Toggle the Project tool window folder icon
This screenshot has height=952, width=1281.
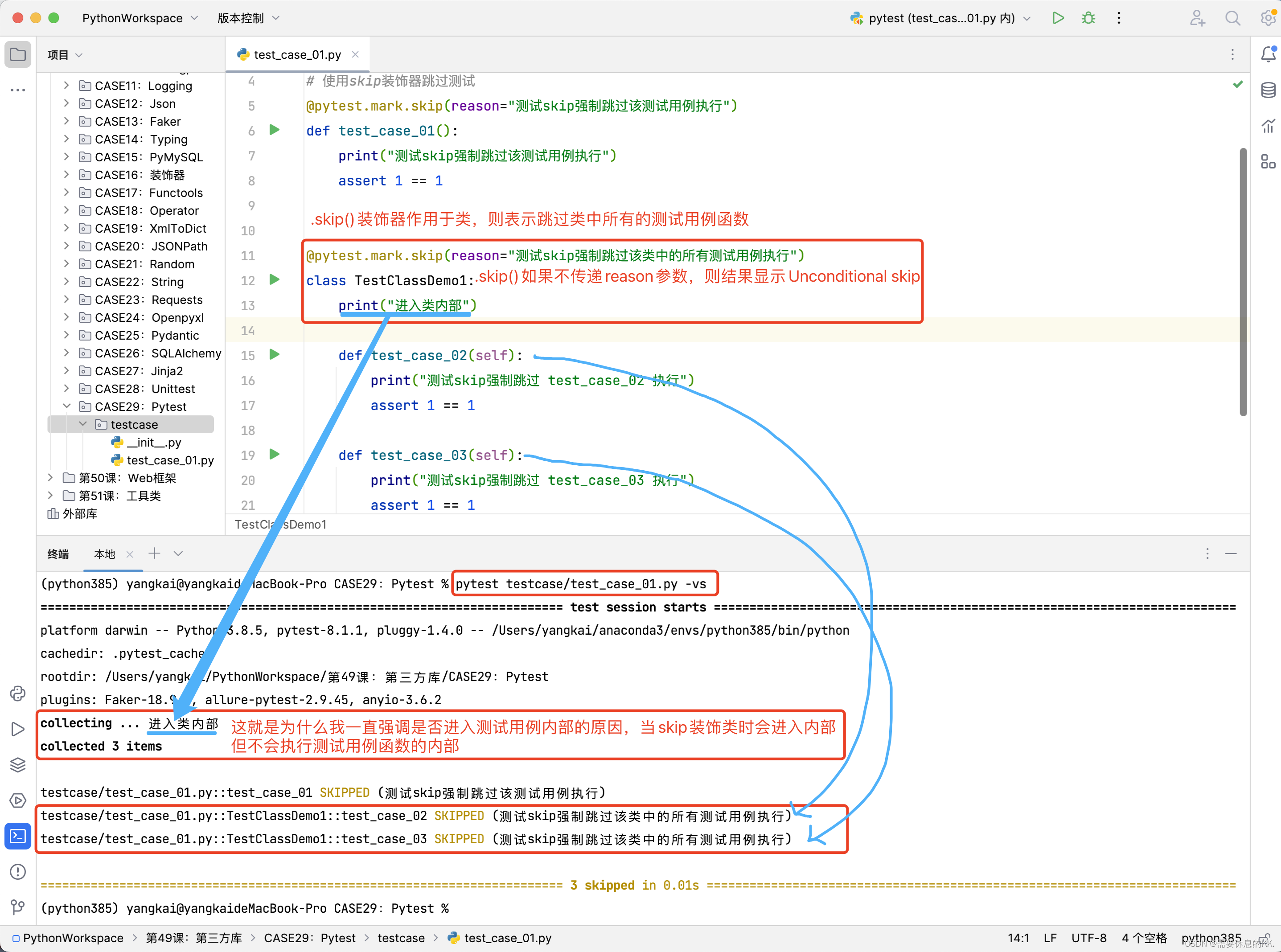pyautogui.click(x=18, y=55)
